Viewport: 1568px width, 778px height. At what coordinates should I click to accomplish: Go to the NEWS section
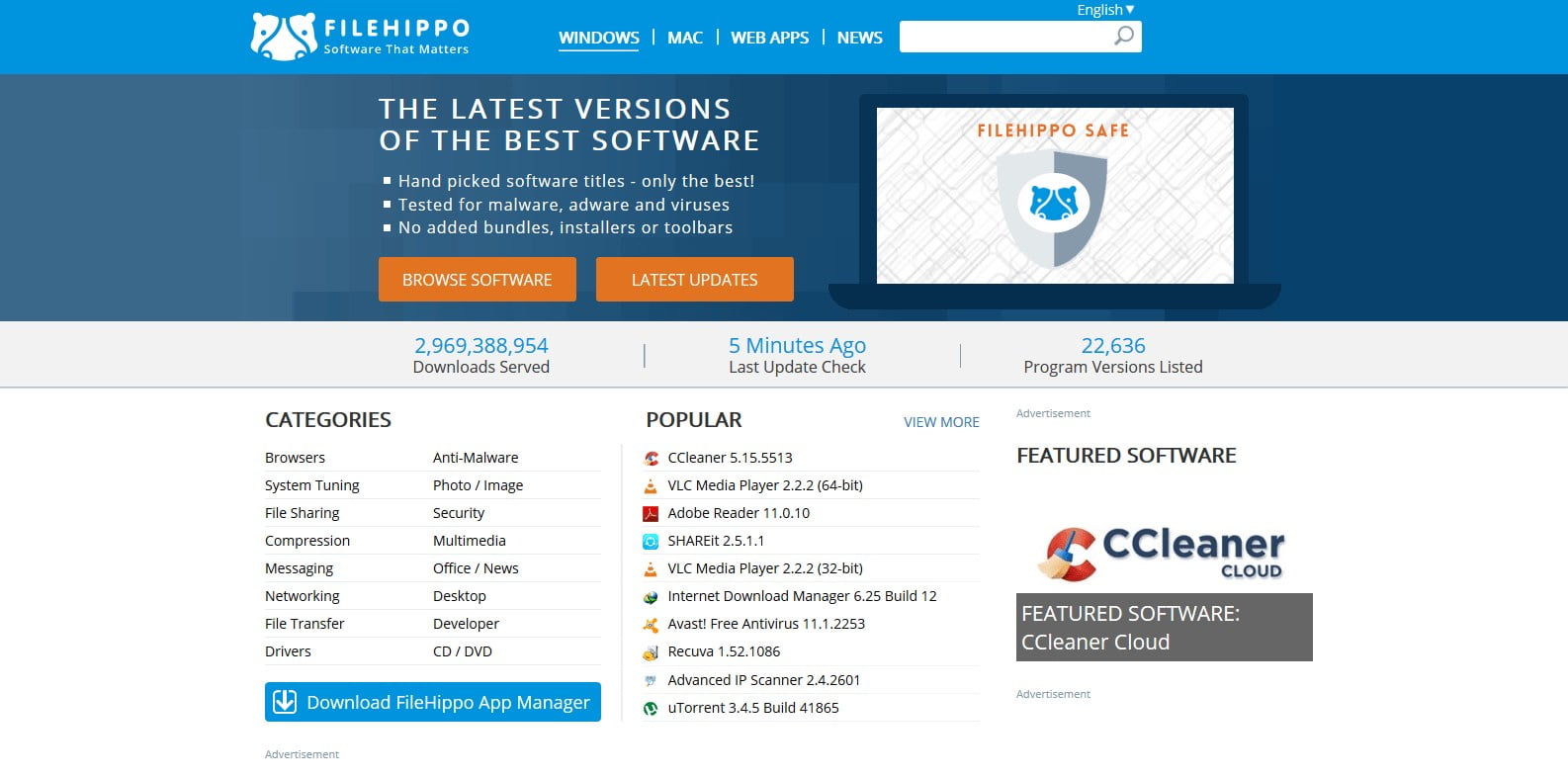pos(860,38)
